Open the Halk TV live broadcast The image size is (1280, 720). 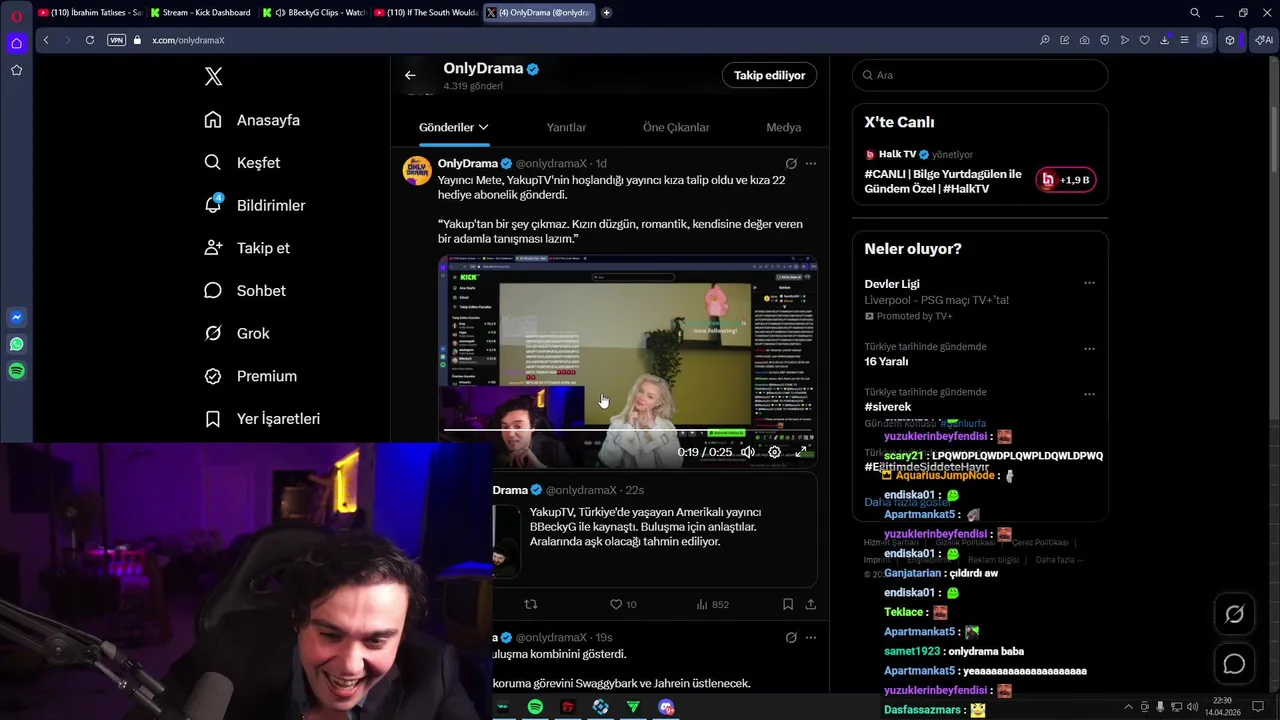point(944,181)
